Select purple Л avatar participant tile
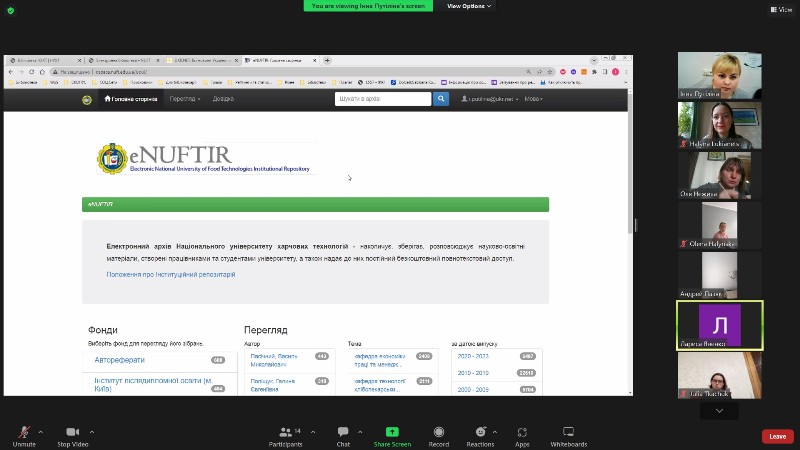800x450 pixels. tap(719, 326)
